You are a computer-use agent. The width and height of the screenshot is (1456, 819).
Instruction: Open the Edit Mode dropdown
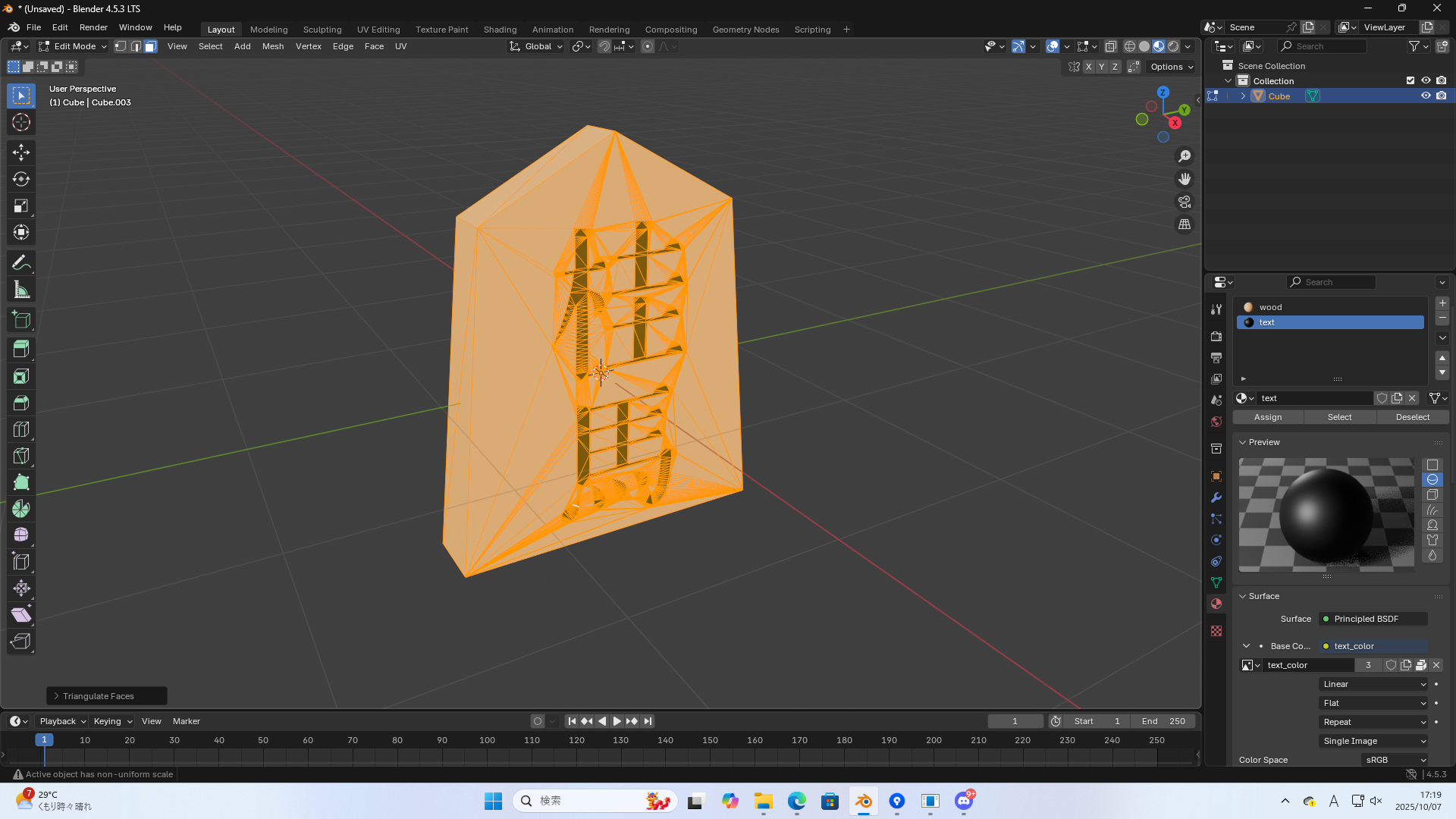pyautogui.click(x=74, y=46)
